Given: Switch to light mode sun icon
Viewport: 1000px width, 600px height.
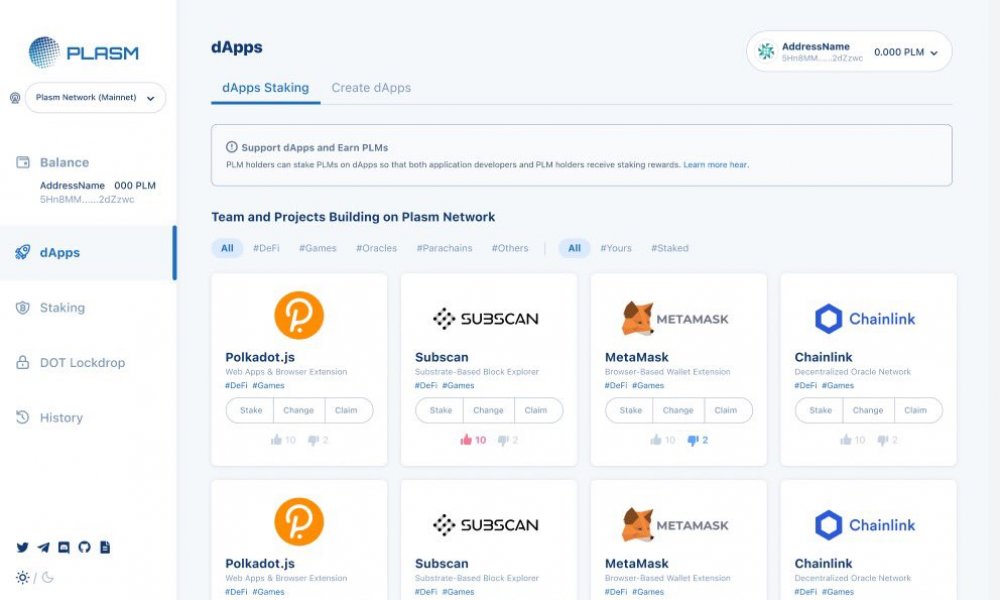Looking at the screenshot, I should coord(22,577).
